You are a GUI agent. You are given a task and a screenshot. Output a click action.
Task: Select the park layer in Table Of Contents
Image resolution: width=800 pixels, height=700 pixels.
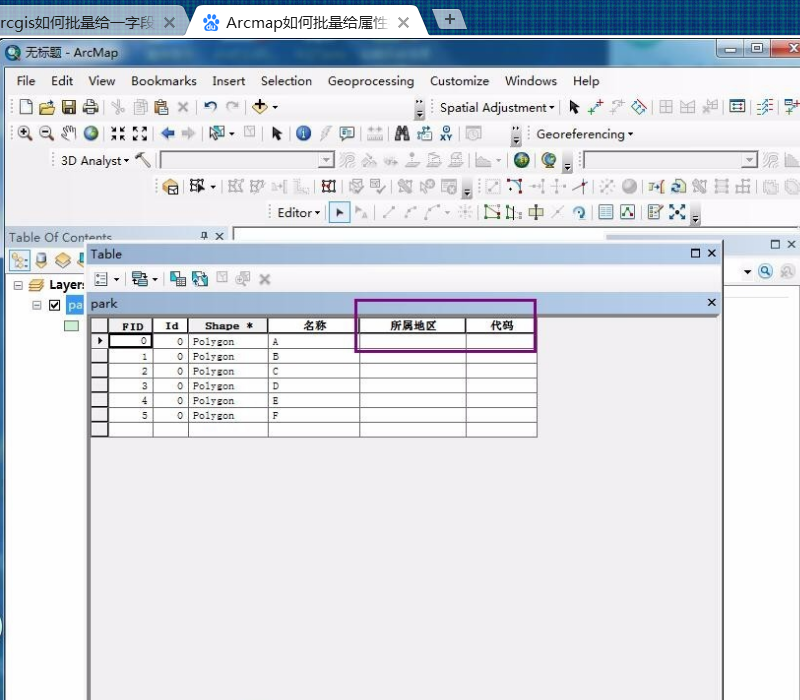click(x=75, y=305)
